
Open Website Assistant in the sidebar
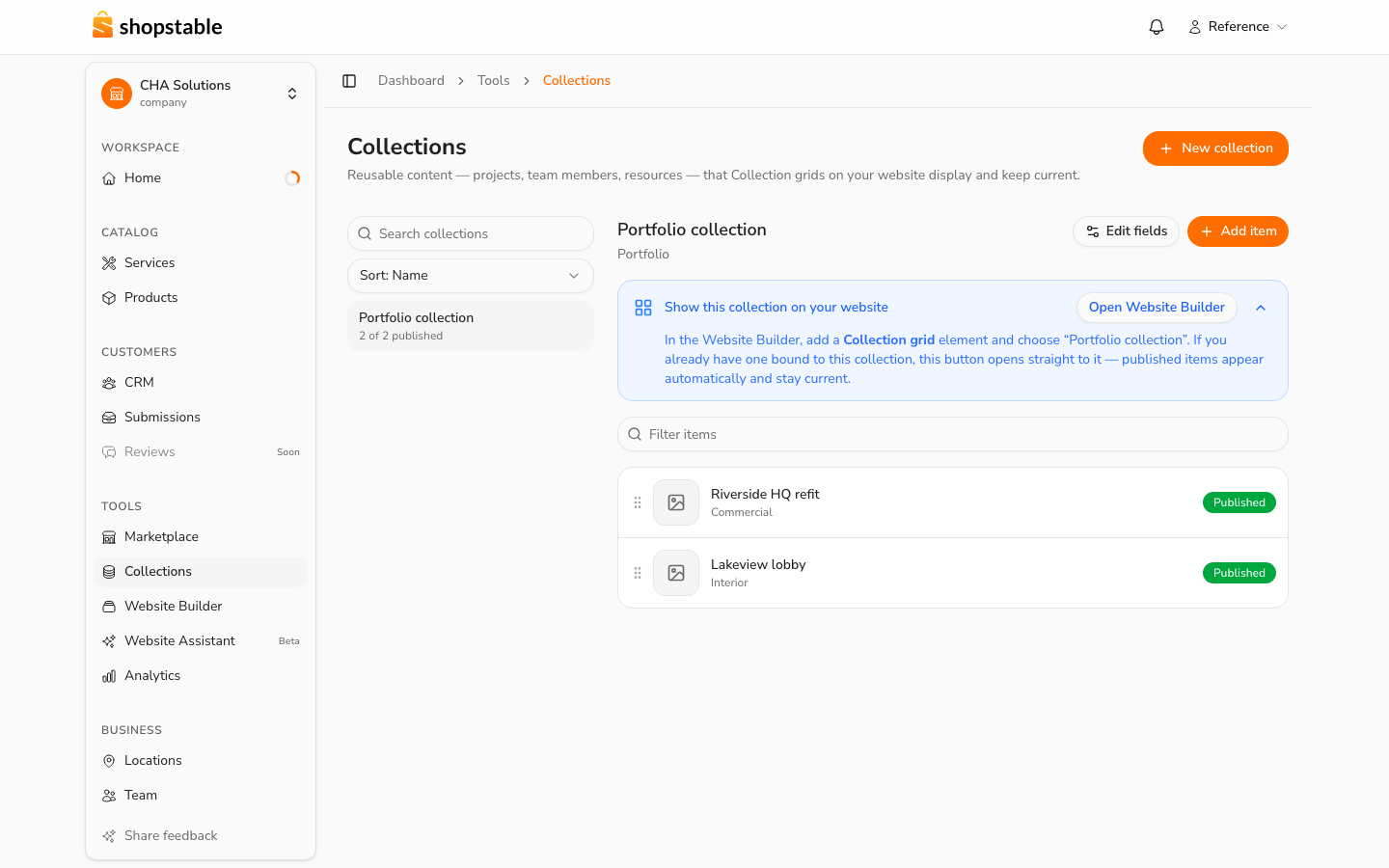(x=201, y=641)
